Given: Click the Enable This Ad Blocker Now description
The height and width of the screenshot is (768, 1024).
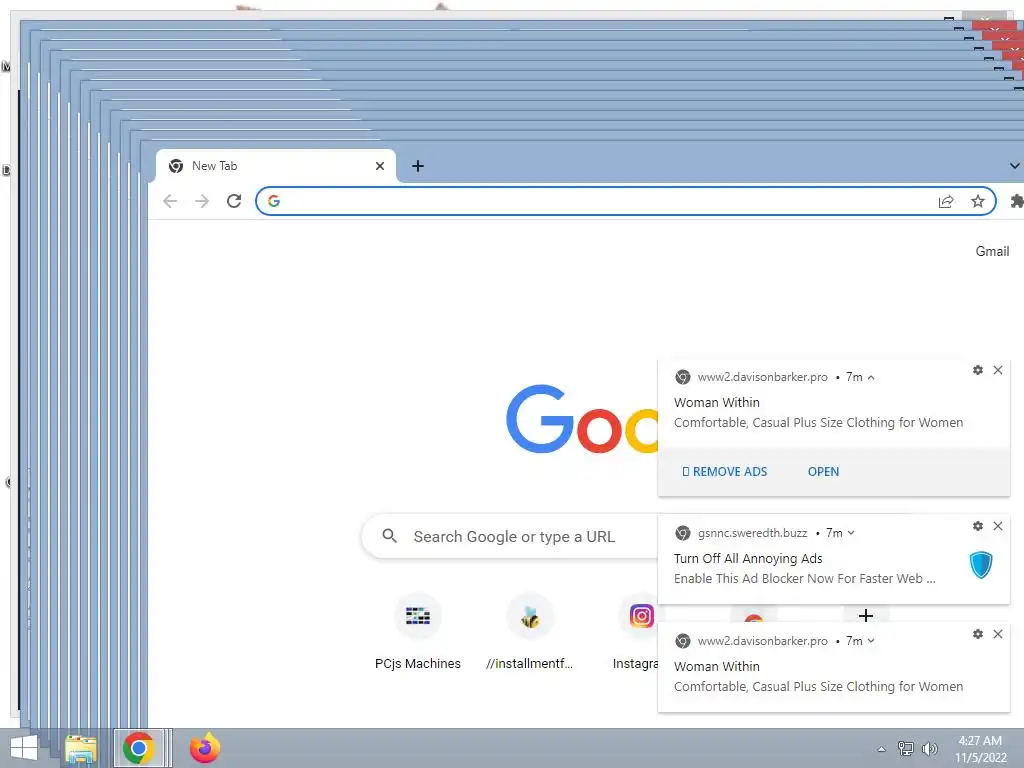Looking at the screenshot, I should 804,579.
